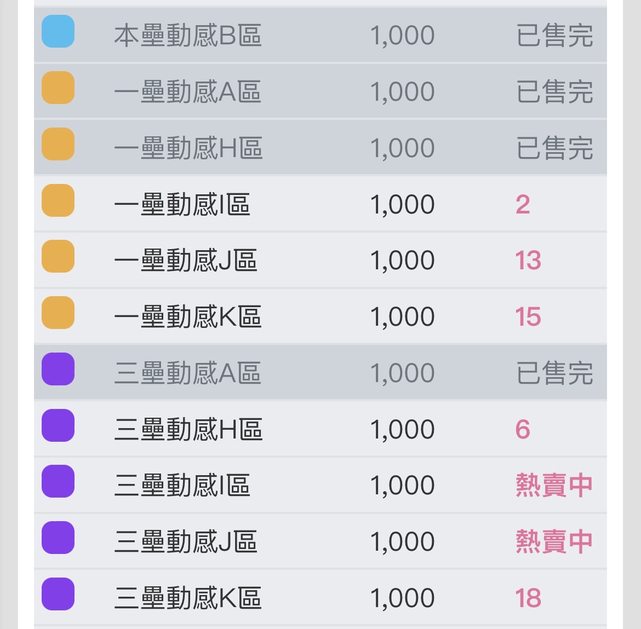
Task: Choose the 一壘動感K區 section name
Action: 187,317
